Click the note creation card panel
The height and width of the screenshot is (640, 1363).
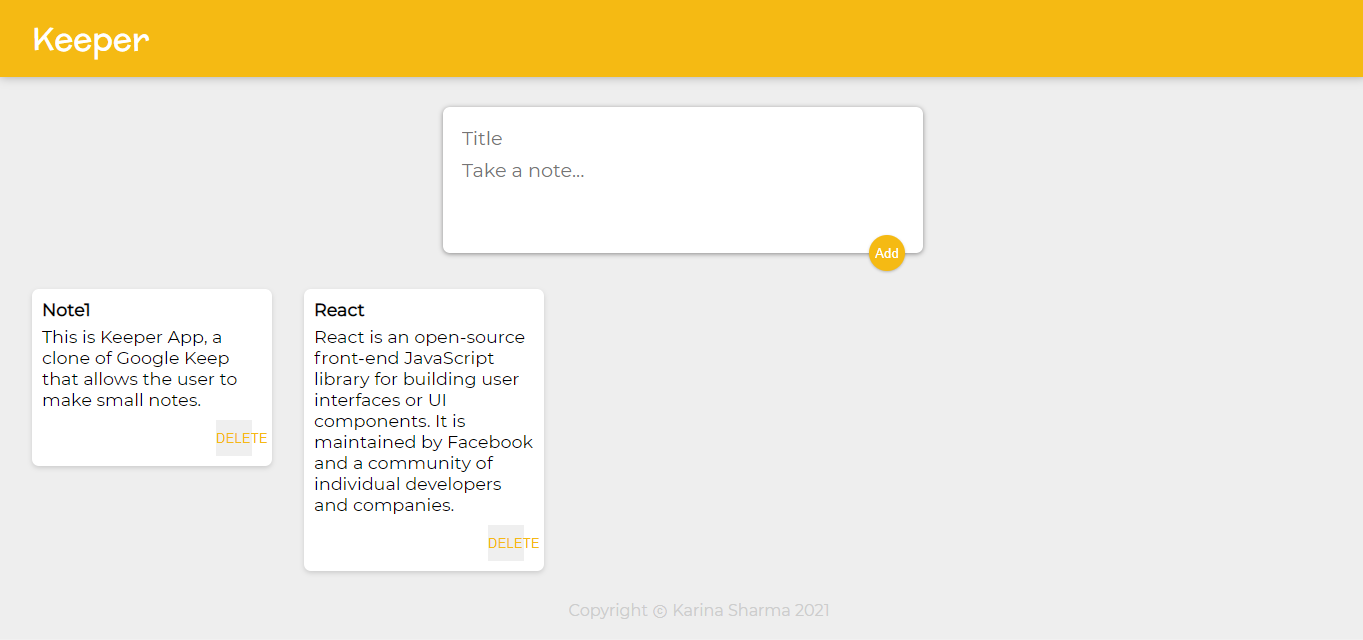coord(683,180)
